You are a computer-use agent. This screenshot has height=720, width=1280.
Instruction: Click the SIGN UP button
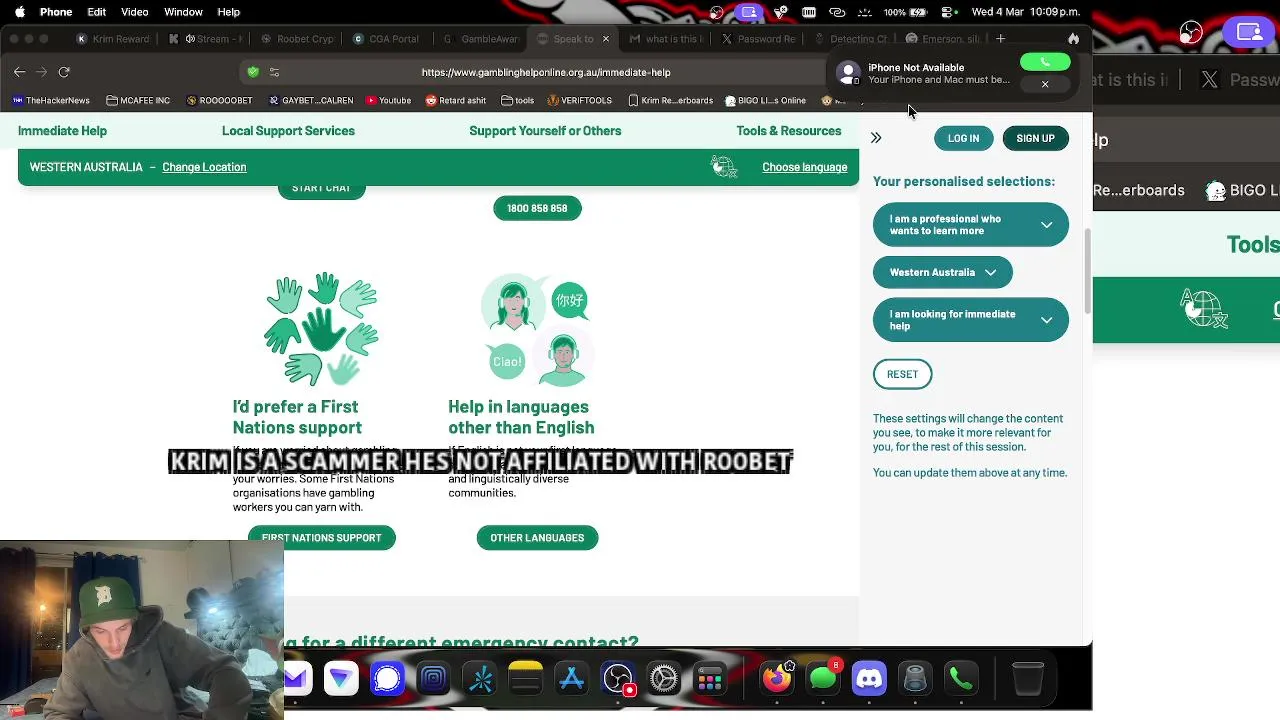point(1035,138)
